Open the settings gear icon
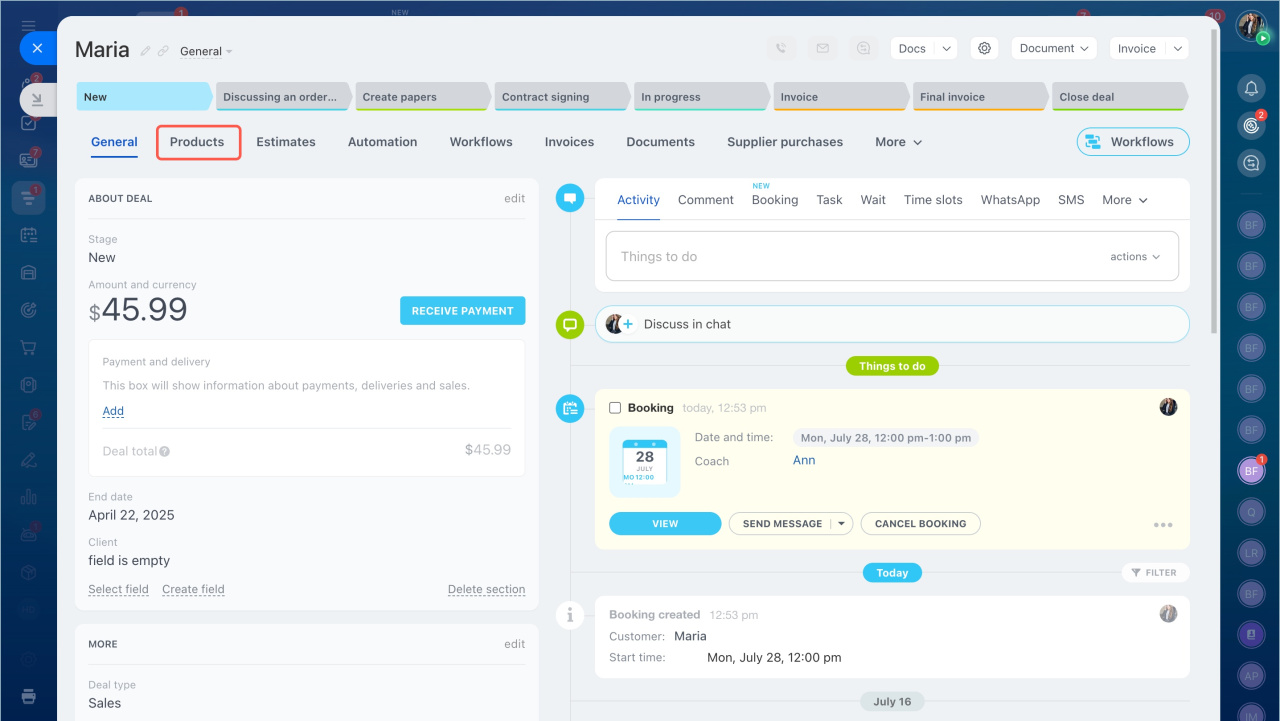 [984, 48]
